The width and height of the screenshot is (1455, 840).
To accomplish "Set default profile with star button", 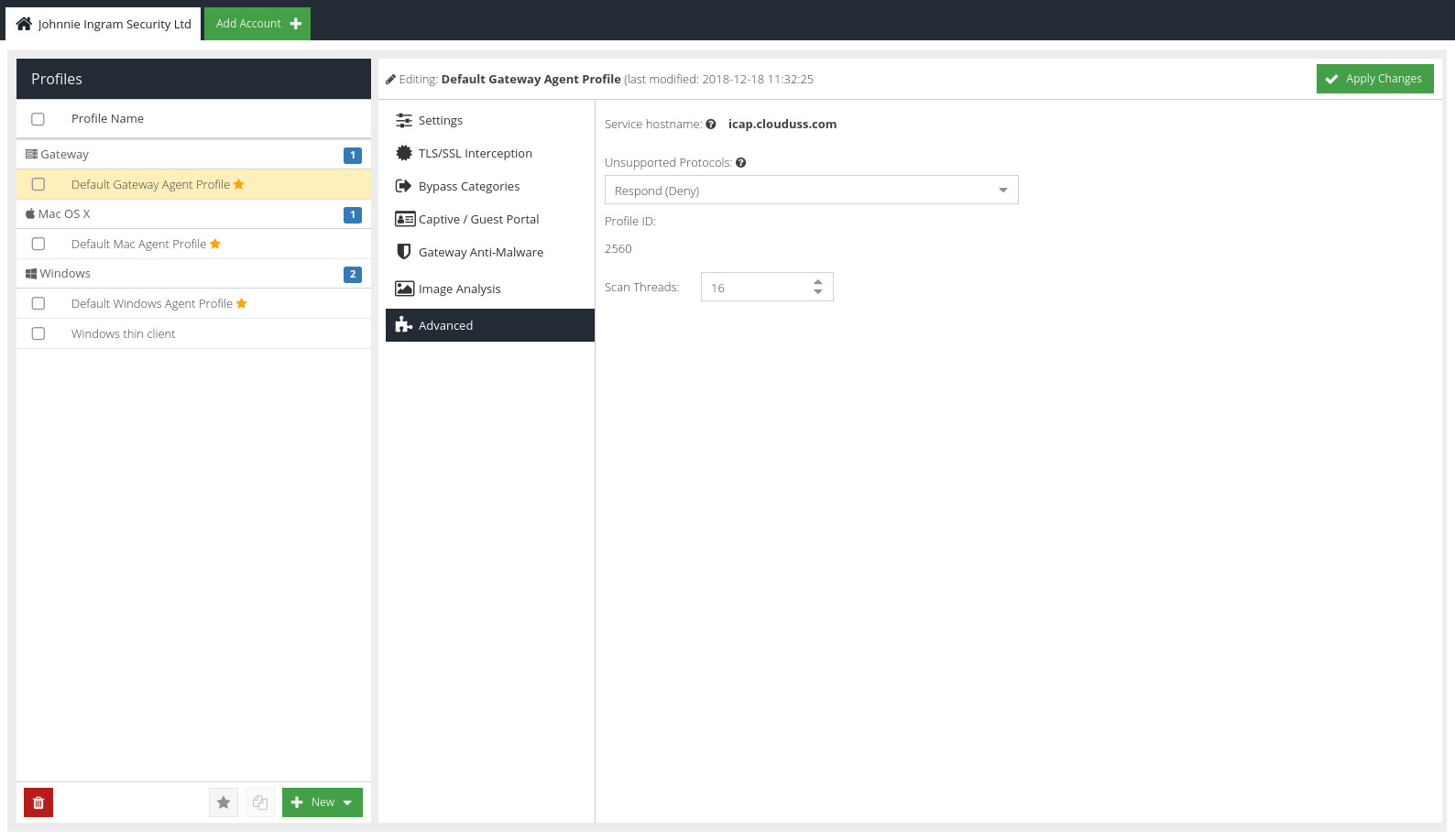I will coord(224,802).
